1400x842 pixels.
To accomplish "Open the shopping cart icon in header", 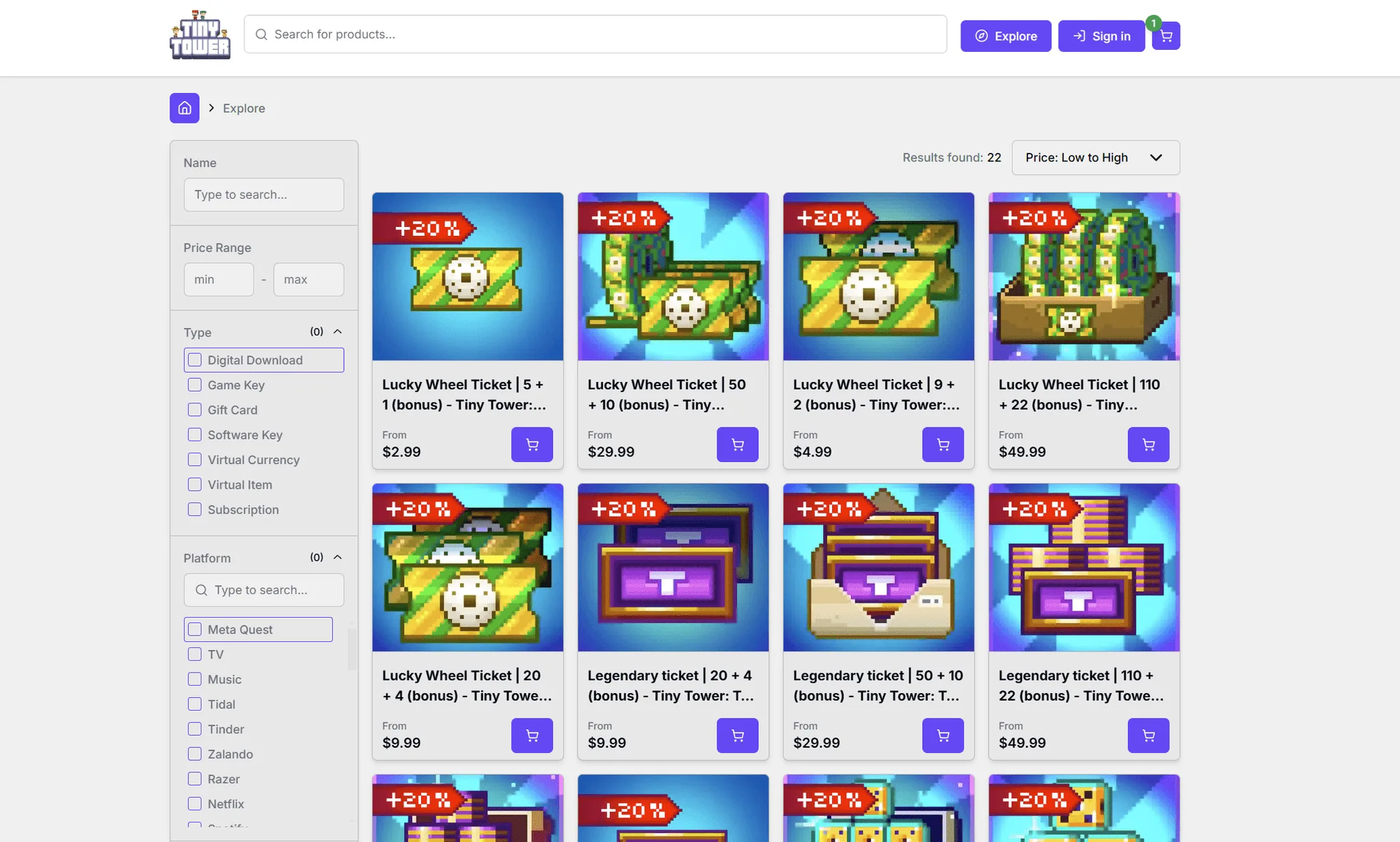I will pyautogui.click(x=1166, y=36).
